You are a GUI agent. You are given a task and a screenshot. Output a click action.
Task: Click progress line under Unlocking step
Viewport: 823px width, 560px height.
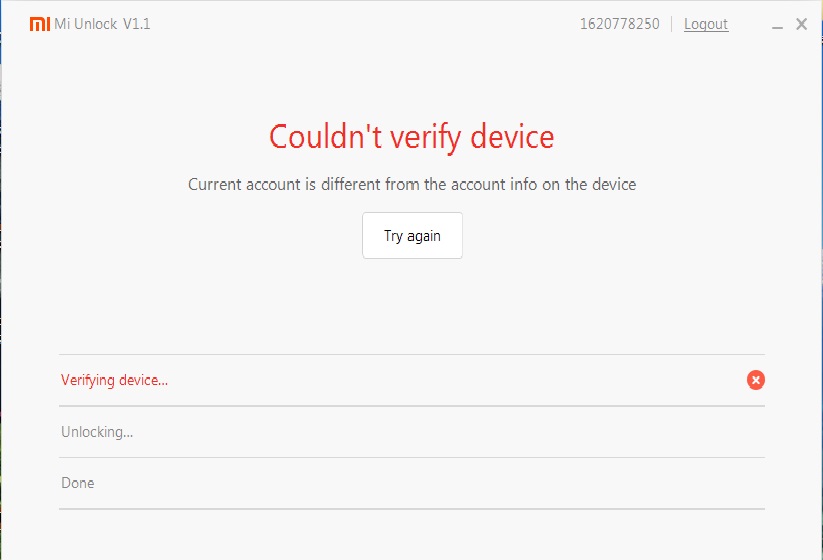(x=411, y=458)
